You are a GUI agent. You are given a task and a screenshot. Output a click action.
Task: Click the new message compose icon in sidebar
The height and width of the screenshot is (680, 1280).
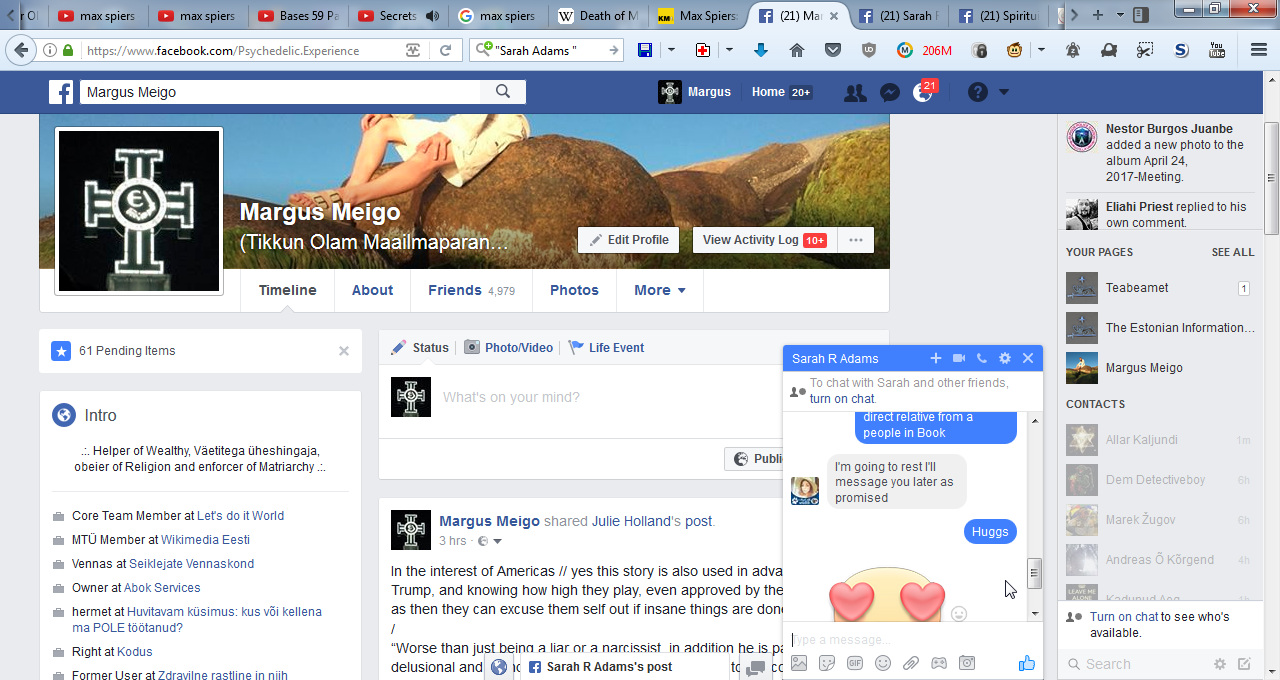pos(1244,664)
